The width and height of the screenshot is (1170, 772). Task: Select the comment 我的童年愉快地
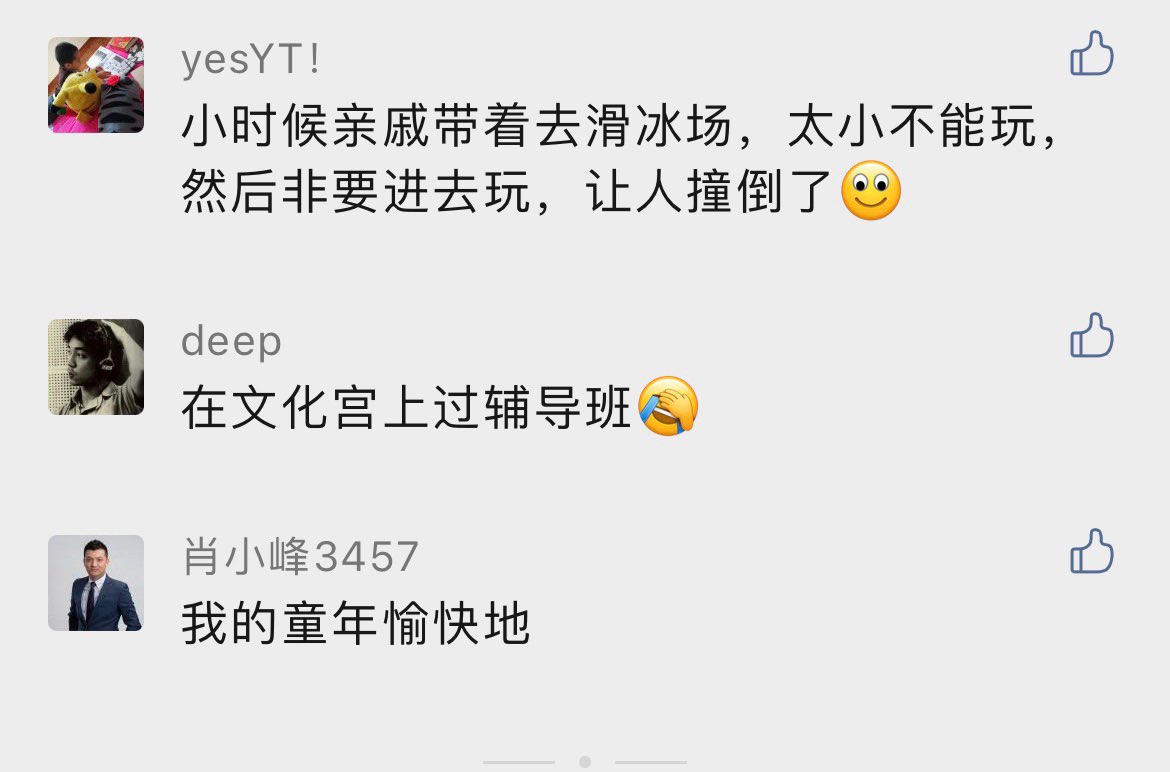356,624
